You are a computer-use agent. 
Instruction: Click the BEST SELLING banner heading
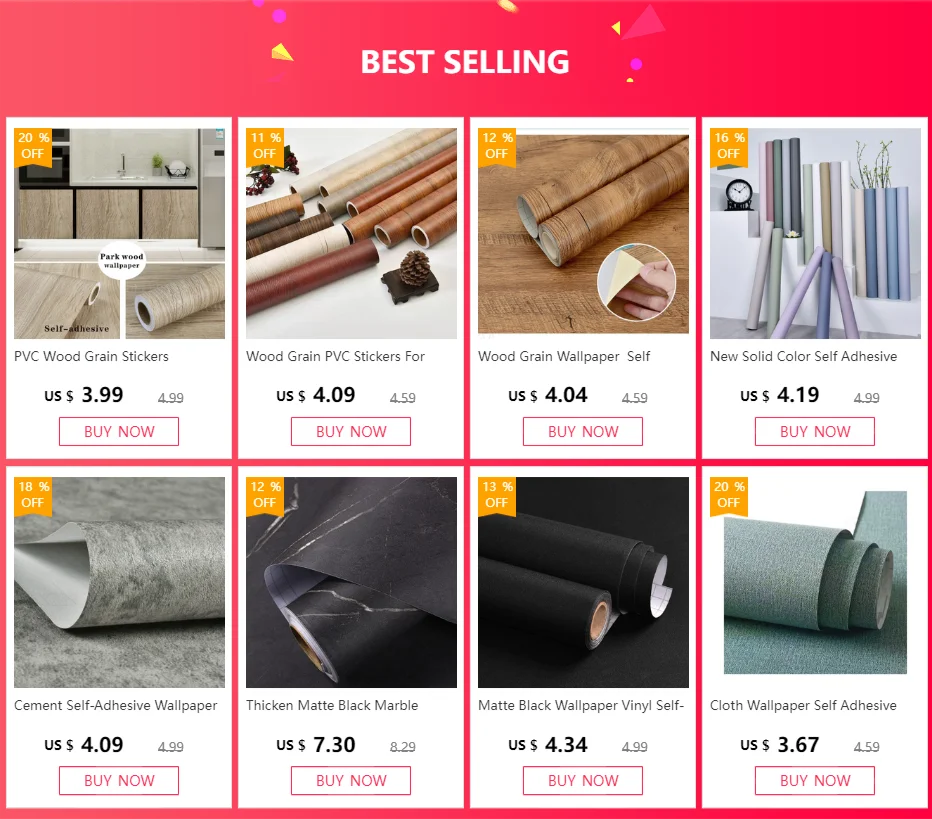(465, 62)
